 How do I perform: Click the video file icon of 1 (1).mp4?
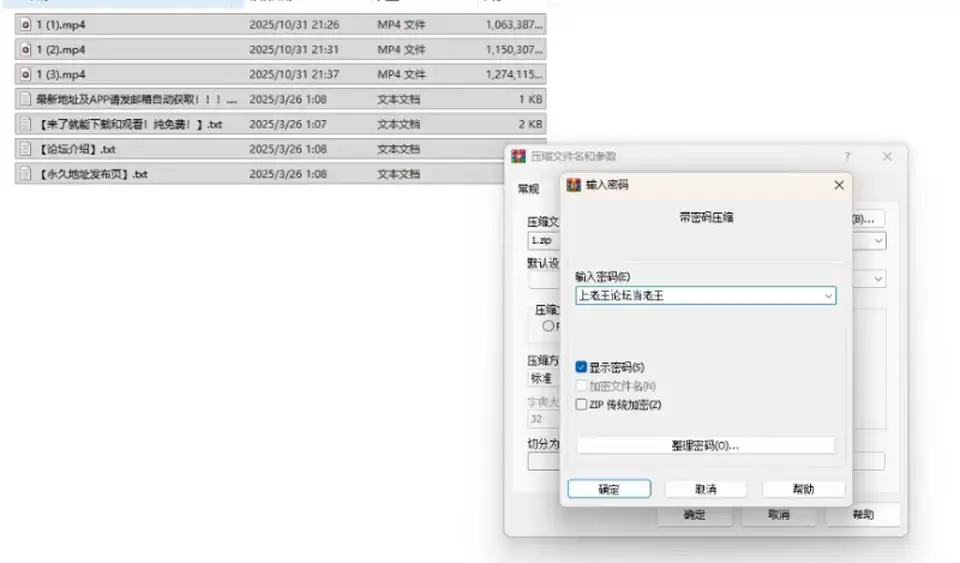point(25,24)
